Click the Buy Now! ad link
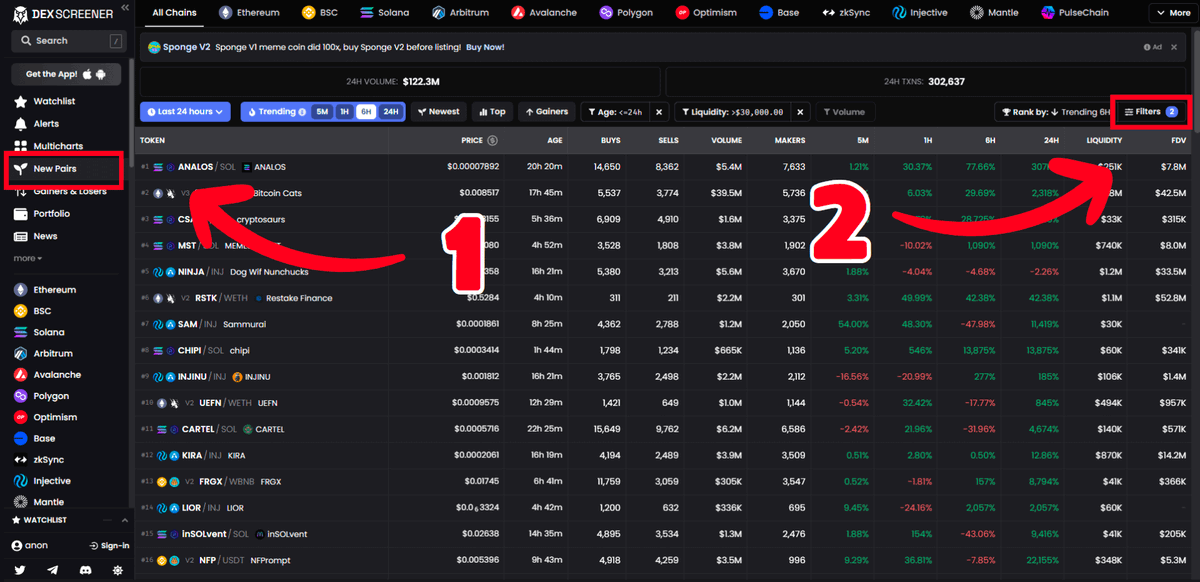 [x=485, y=47]
